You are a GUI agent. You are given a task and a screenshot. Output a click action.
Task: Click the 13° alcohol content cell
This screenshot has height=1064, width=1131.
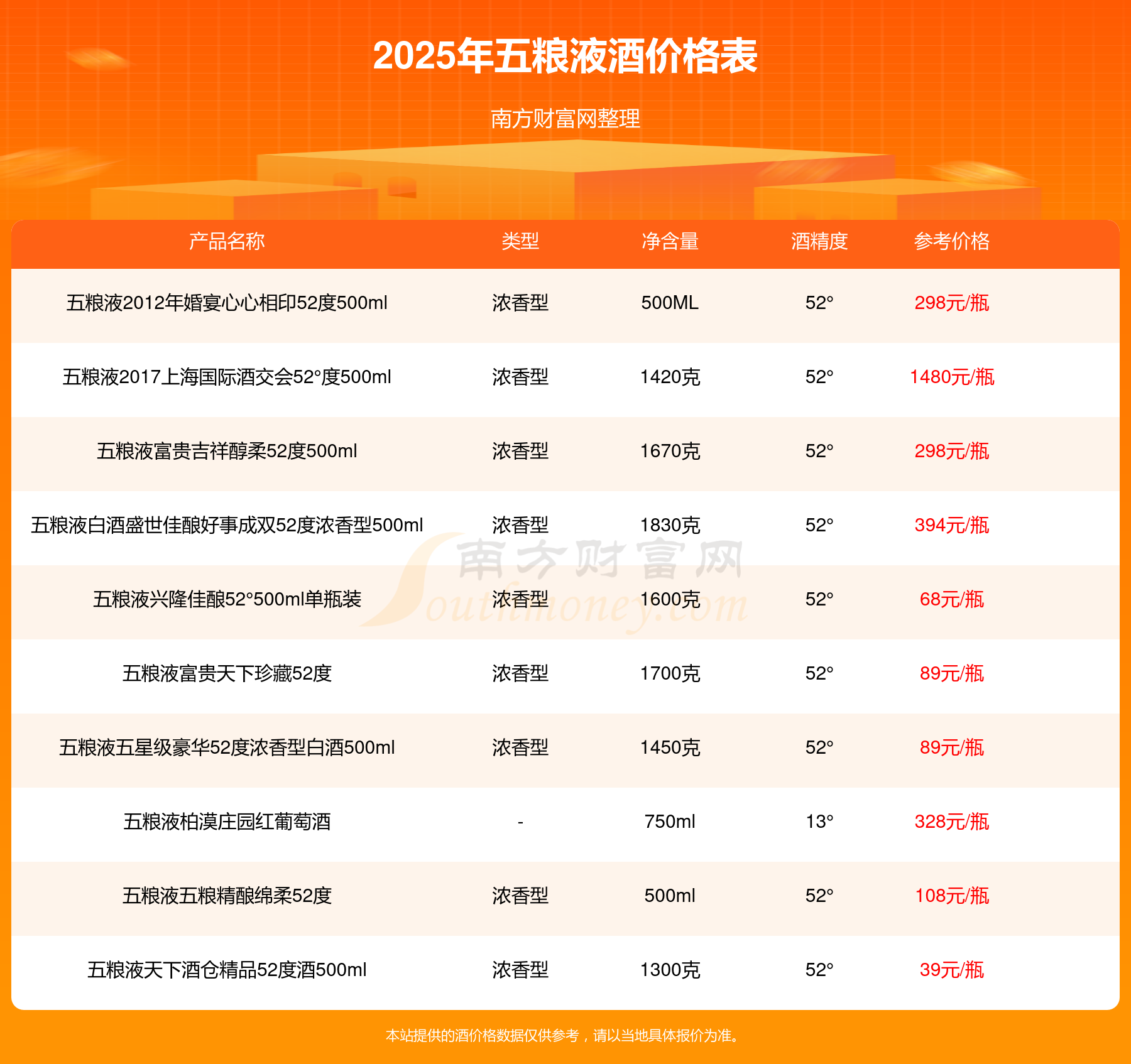[819, 822]
